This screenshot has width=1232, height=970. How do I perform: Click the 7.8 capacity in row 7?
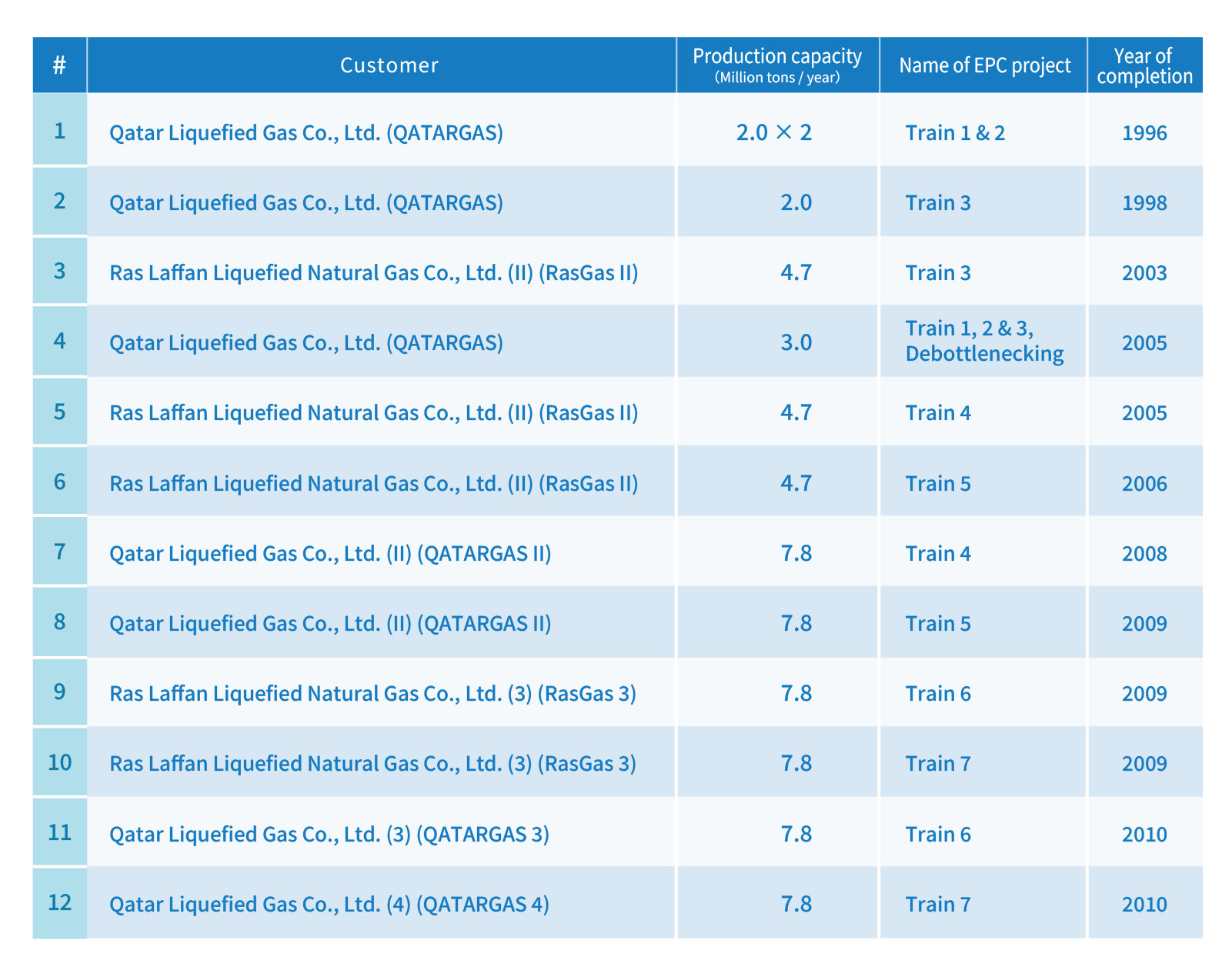(x=796, y=553)
